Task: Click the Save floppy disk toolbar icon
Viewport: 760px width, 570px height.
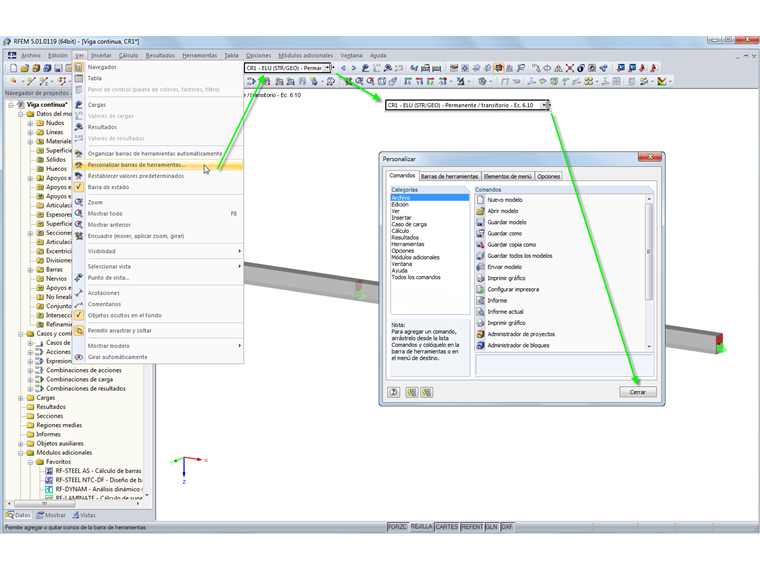Action: [58, 68]
